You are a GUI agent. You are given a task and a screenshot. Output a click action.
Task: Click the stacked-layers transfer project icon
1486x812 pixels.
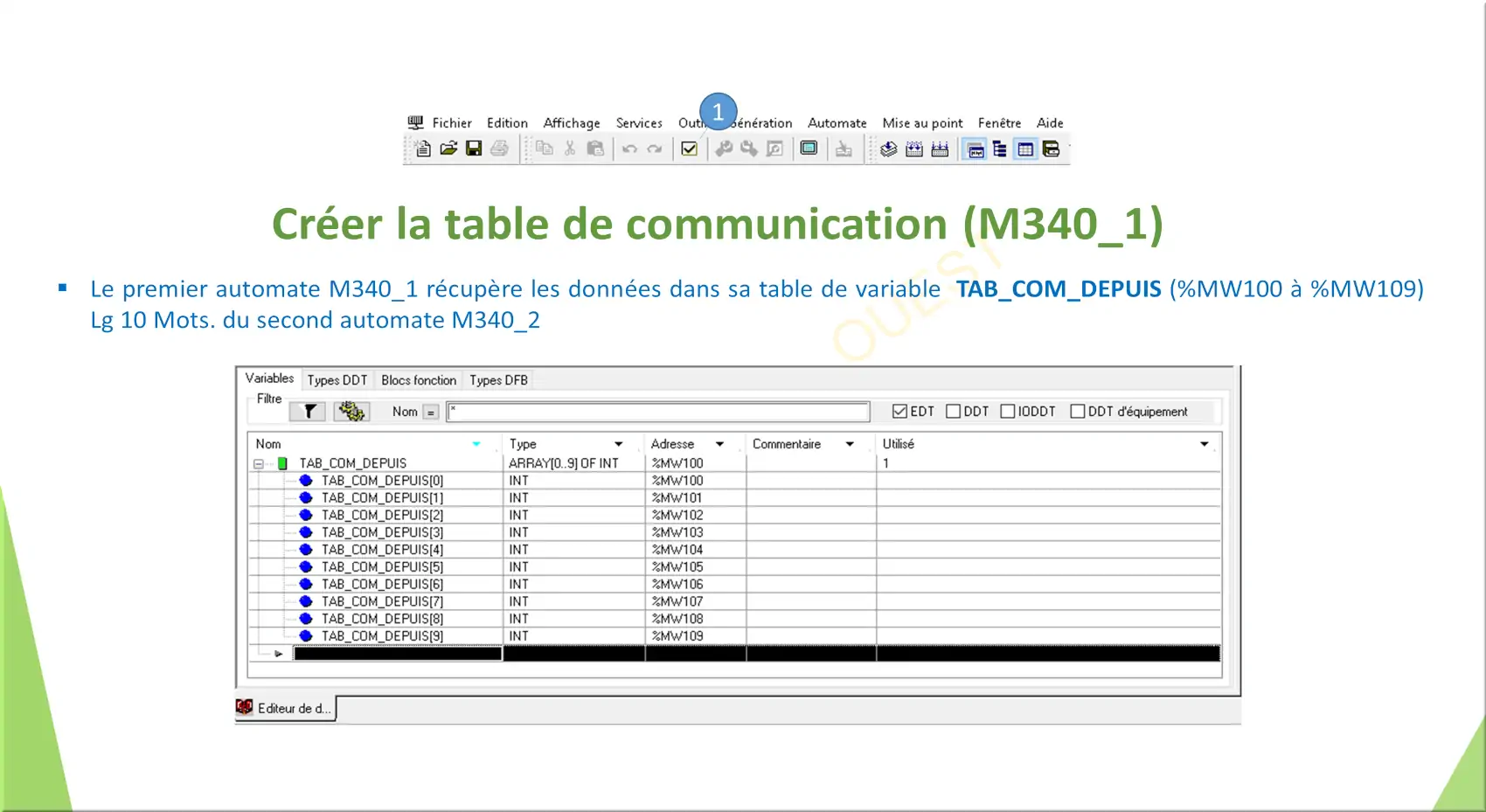[888, 149]
